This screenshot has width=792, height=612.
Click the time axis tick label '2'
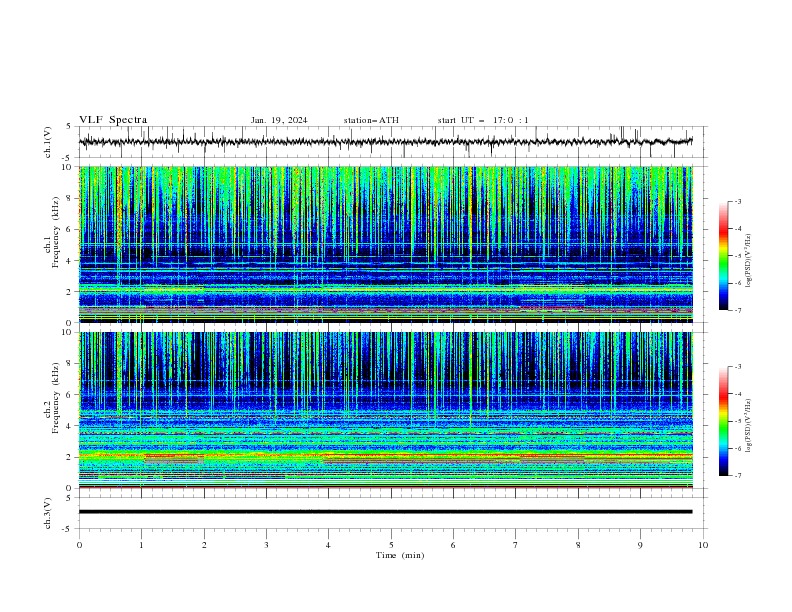pyautogui.click(x=204, y=545)
